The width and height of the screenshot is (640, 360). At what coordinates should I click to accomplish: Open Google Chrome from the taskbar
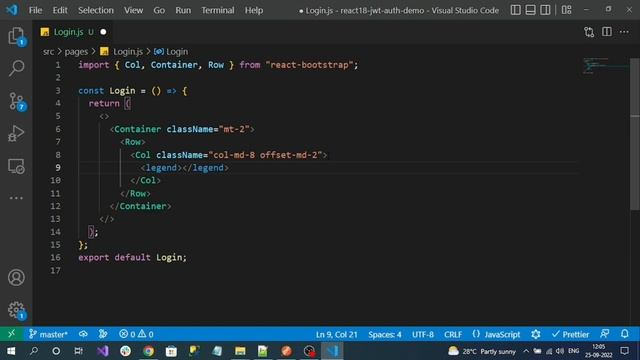(149, 351)
